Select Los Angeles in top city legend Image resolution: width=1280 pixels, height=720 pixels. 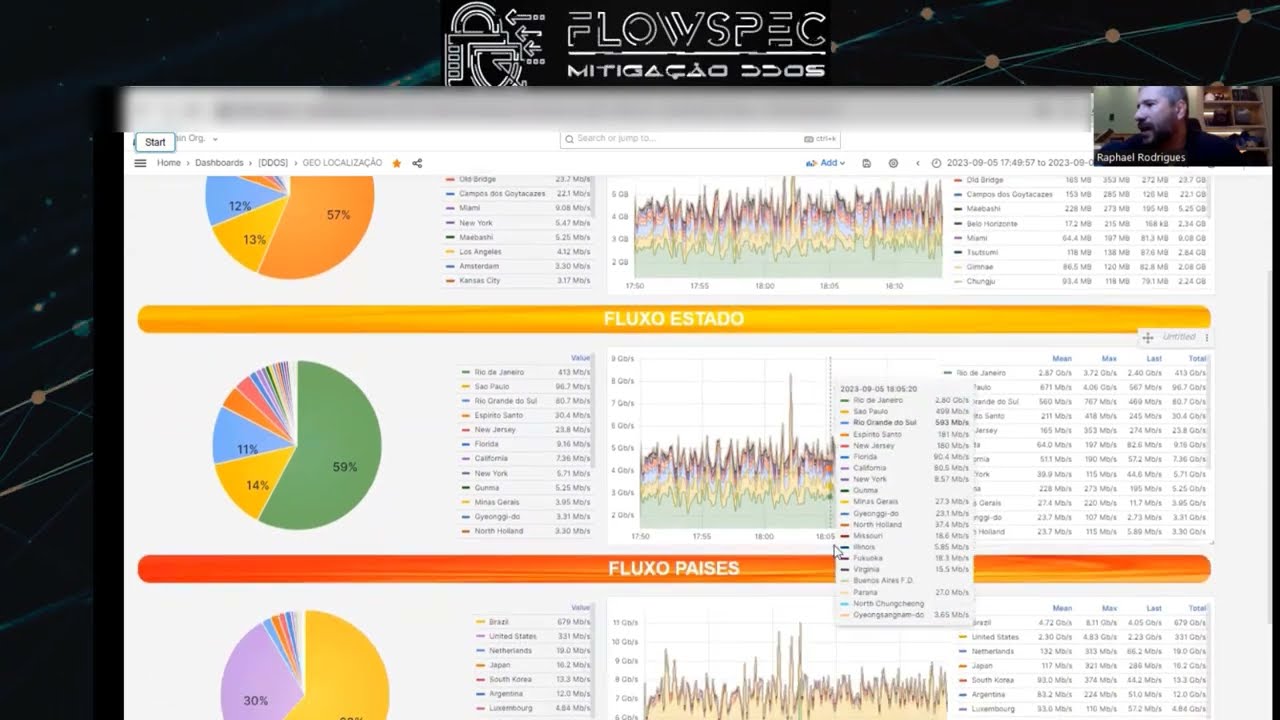[479, 252]
